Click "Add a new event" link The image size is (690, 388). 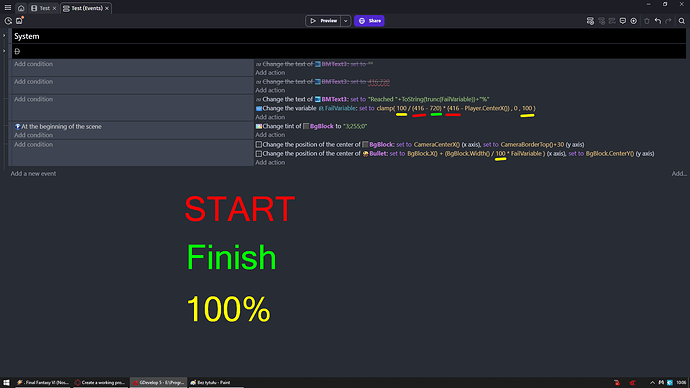click(x=33, y=173)
